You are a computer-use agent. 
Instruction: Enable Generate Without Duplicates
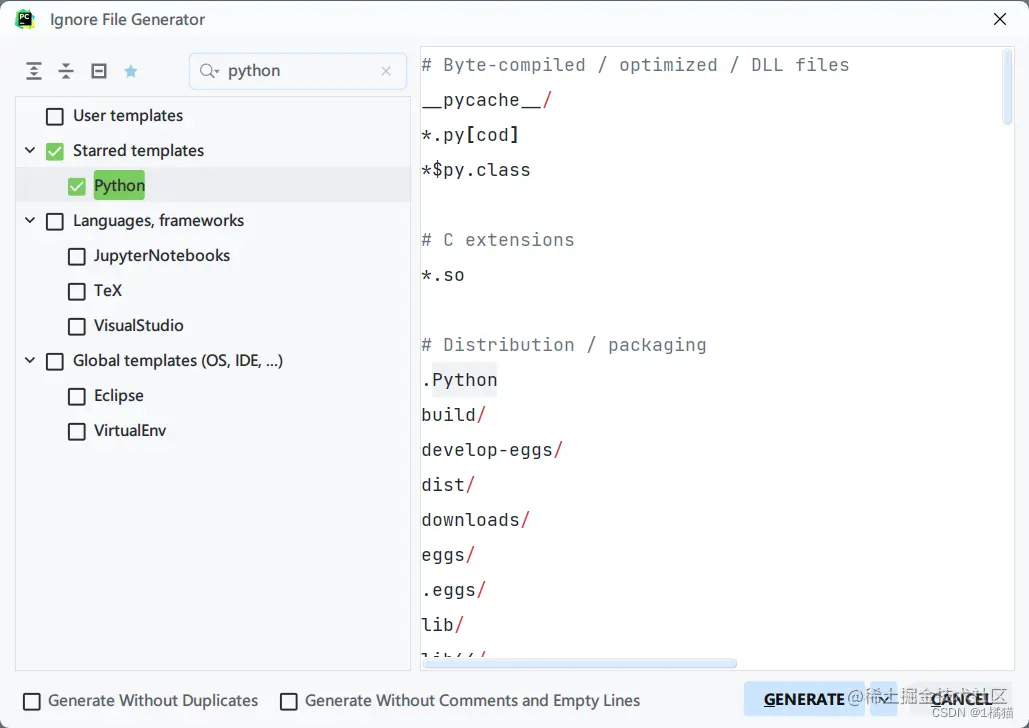(x=33, y=701)
